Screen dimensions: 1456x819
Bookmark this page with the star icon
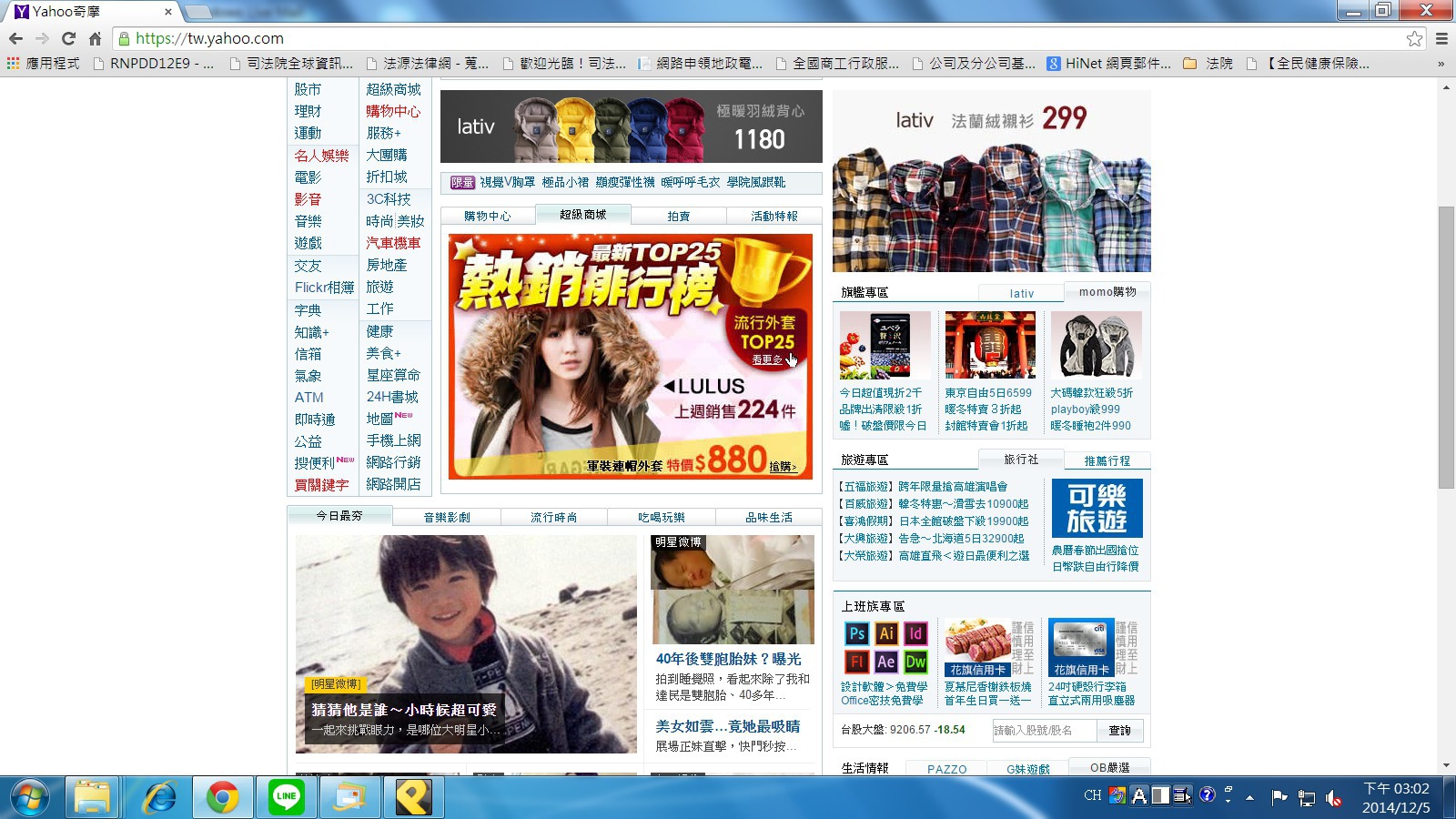[x=1414, y=38]
